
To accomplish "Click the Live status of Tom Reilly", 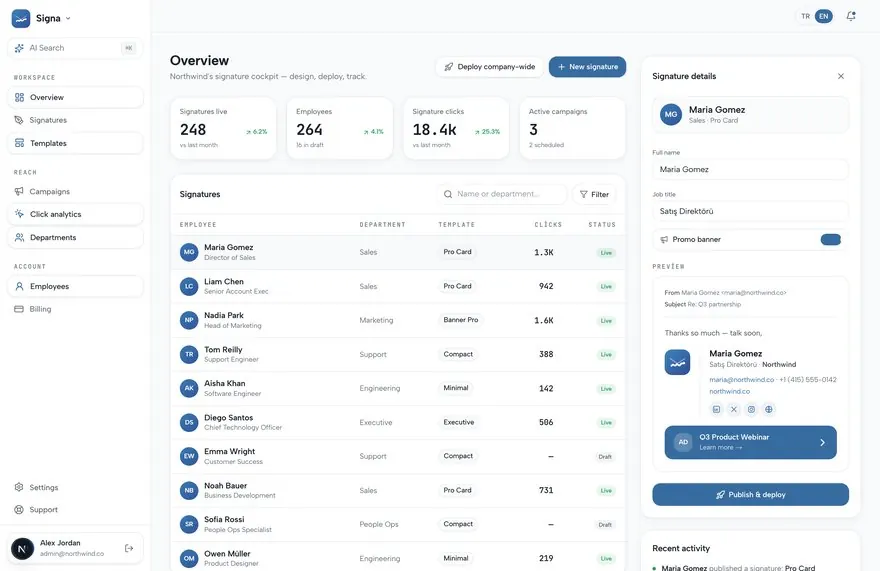I will (x=606, y=354).
